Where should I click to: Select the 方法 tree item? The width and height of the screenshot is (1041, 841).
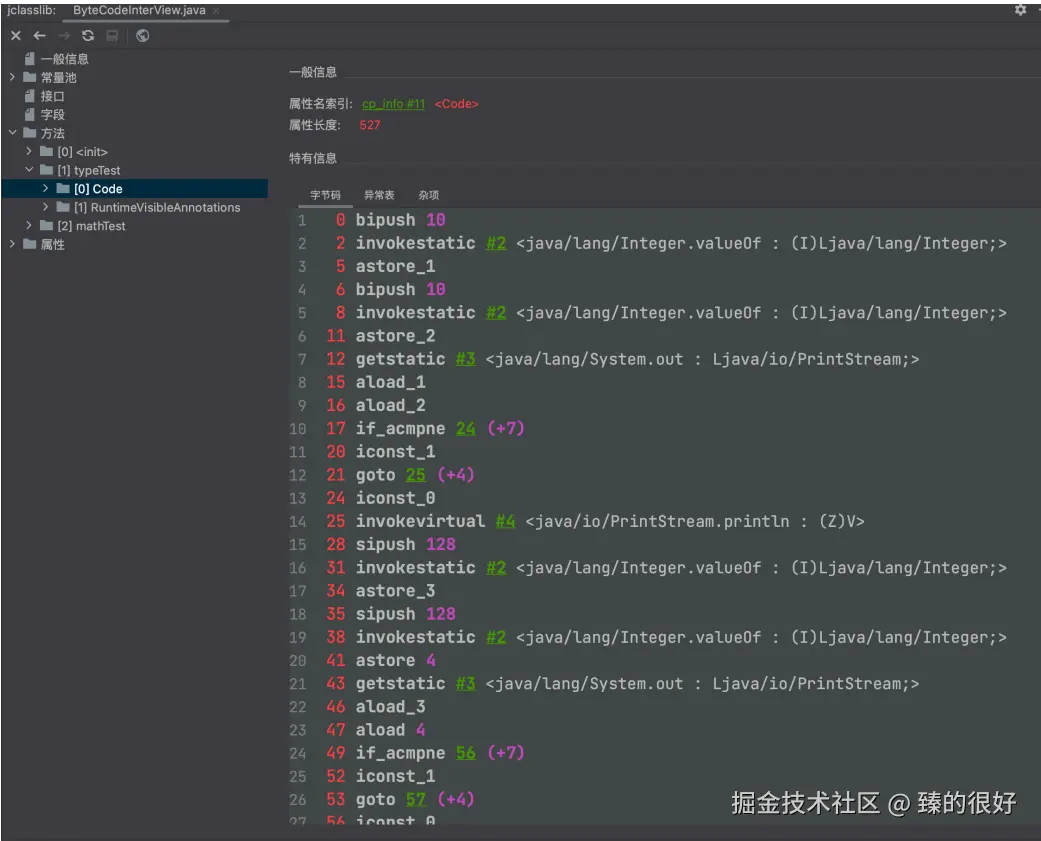click(x=52, y=133)
